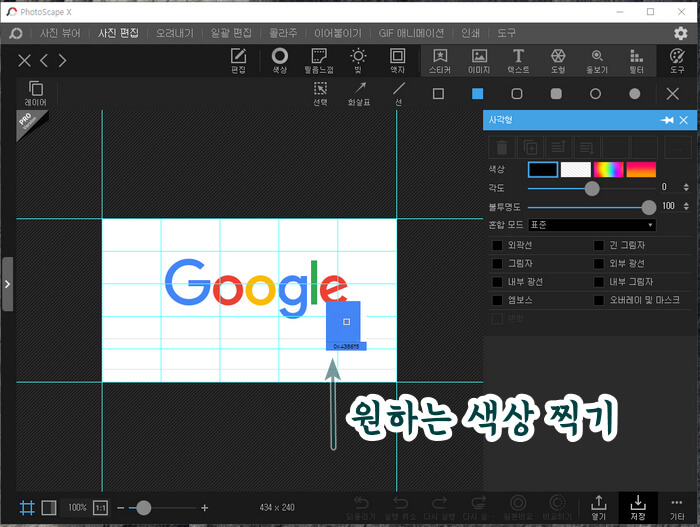This screenshot has height=527, width=700.
Task: Enable the 내부 그림자 (Inner shadow) checkbox
Action: [x=599, y=282]
